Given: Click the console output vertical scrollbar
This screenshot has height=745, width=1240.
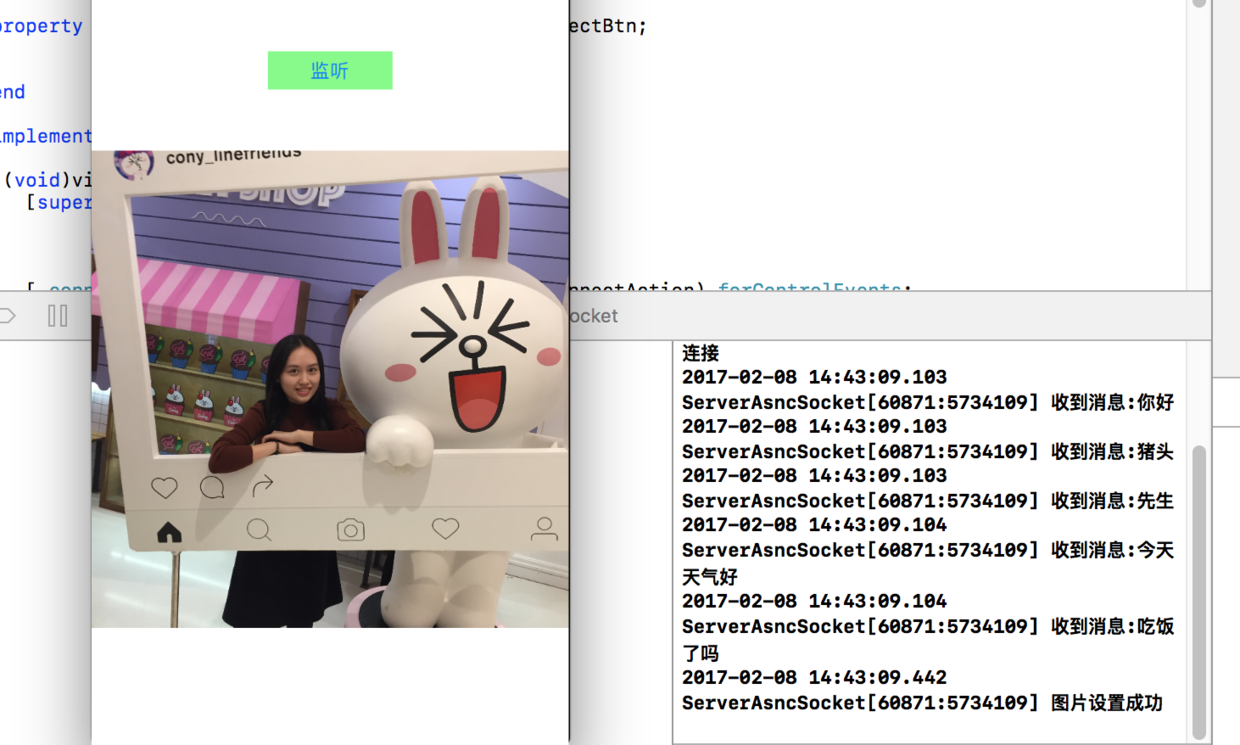Looking at the screenshot, I should pyautogui.click(x=1198, y=591).
